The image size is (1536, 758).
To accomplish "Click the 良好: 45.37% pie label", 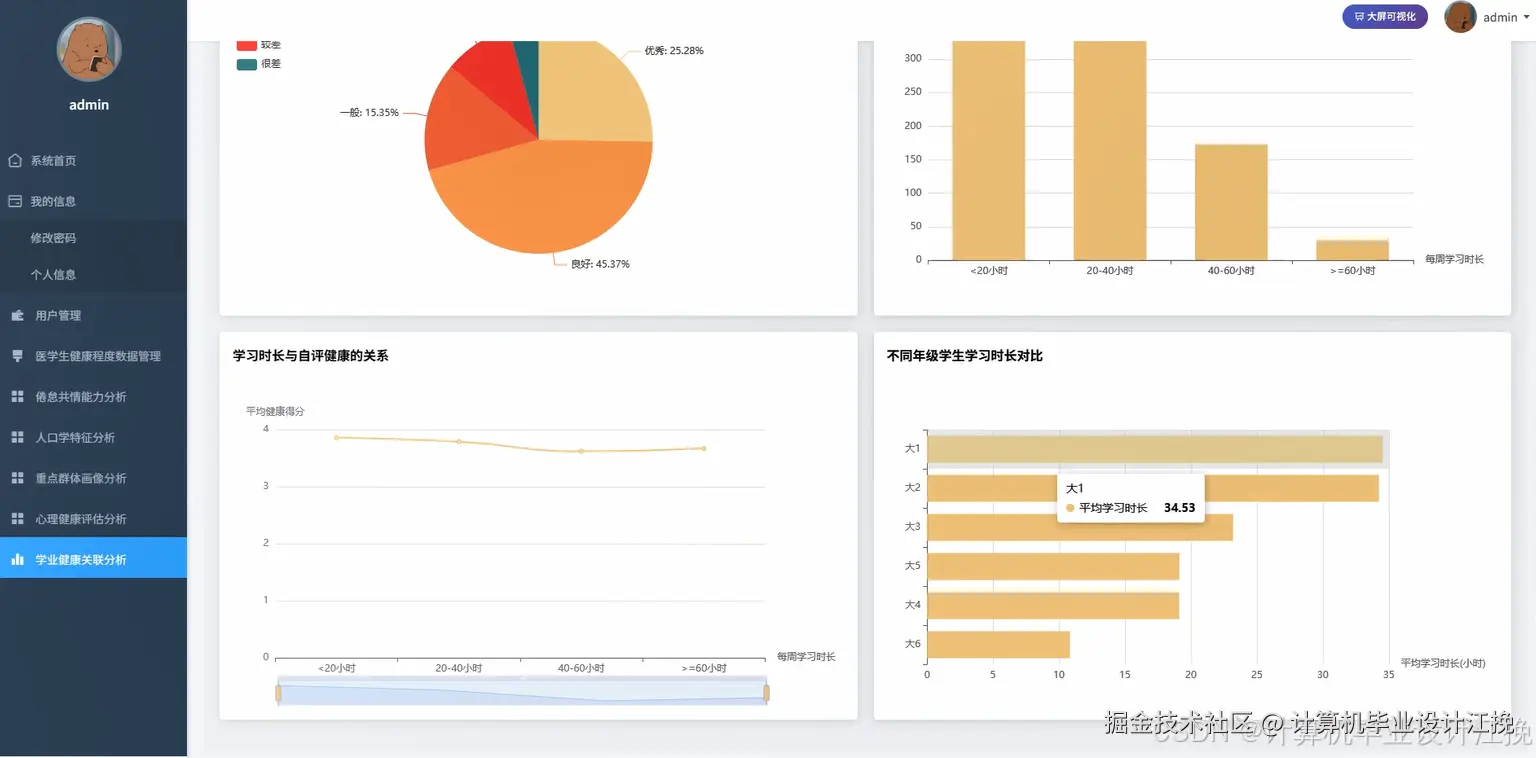I will [x=600, y=264].
